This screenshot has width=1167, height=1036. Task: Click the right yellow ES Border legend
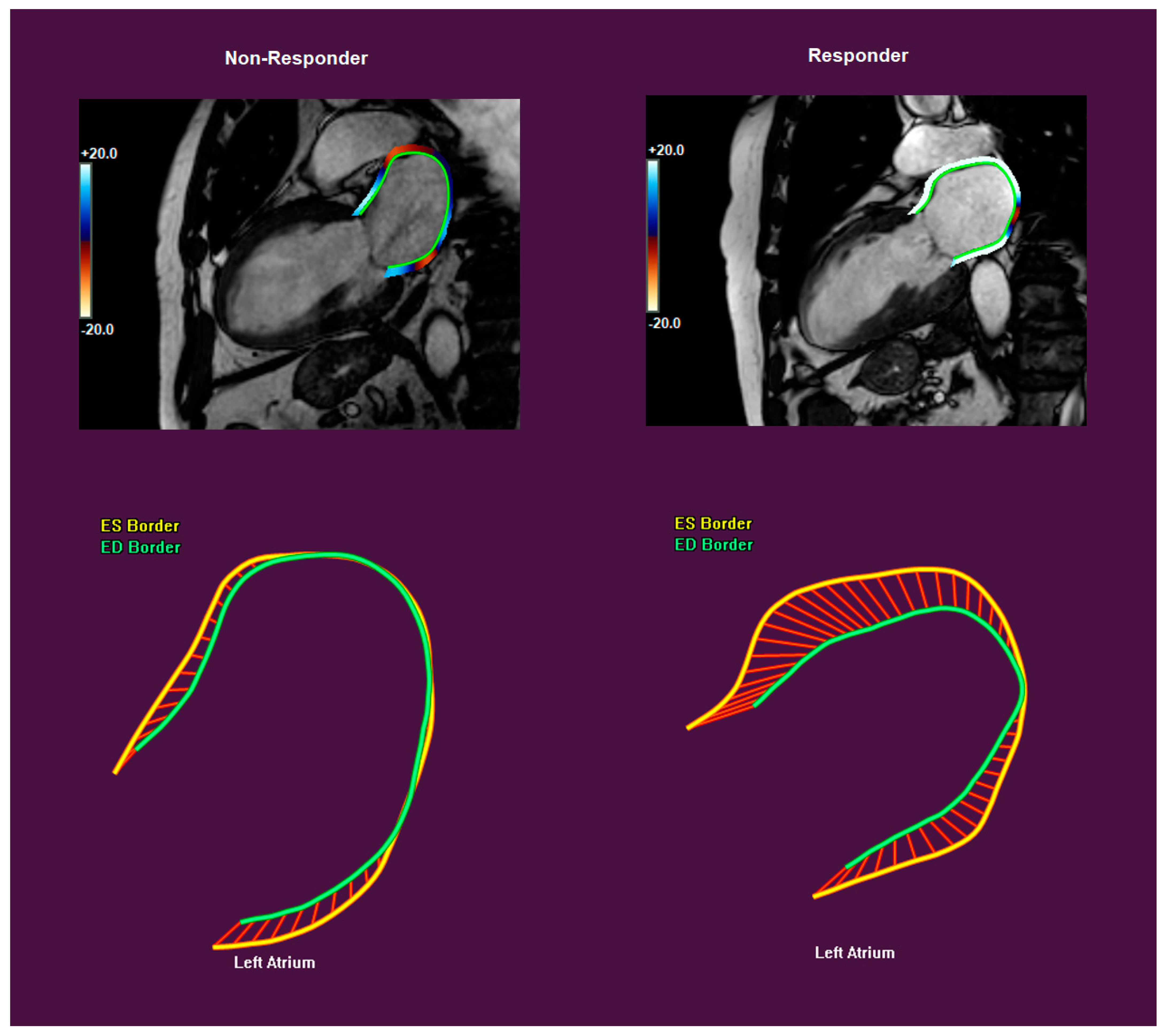[713, 523]
